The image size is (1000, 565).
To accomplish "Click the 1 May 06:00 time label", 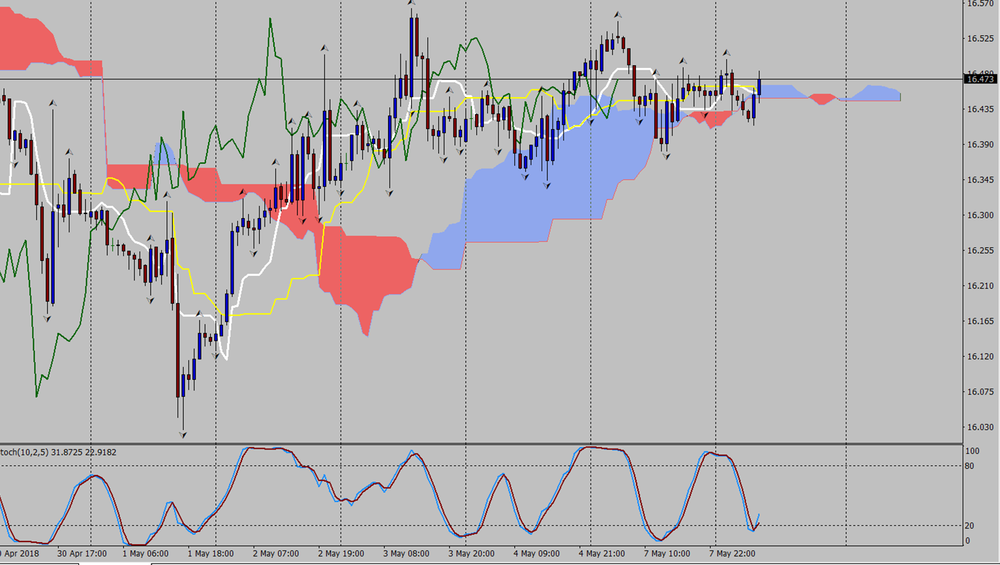I will (145, 554).
